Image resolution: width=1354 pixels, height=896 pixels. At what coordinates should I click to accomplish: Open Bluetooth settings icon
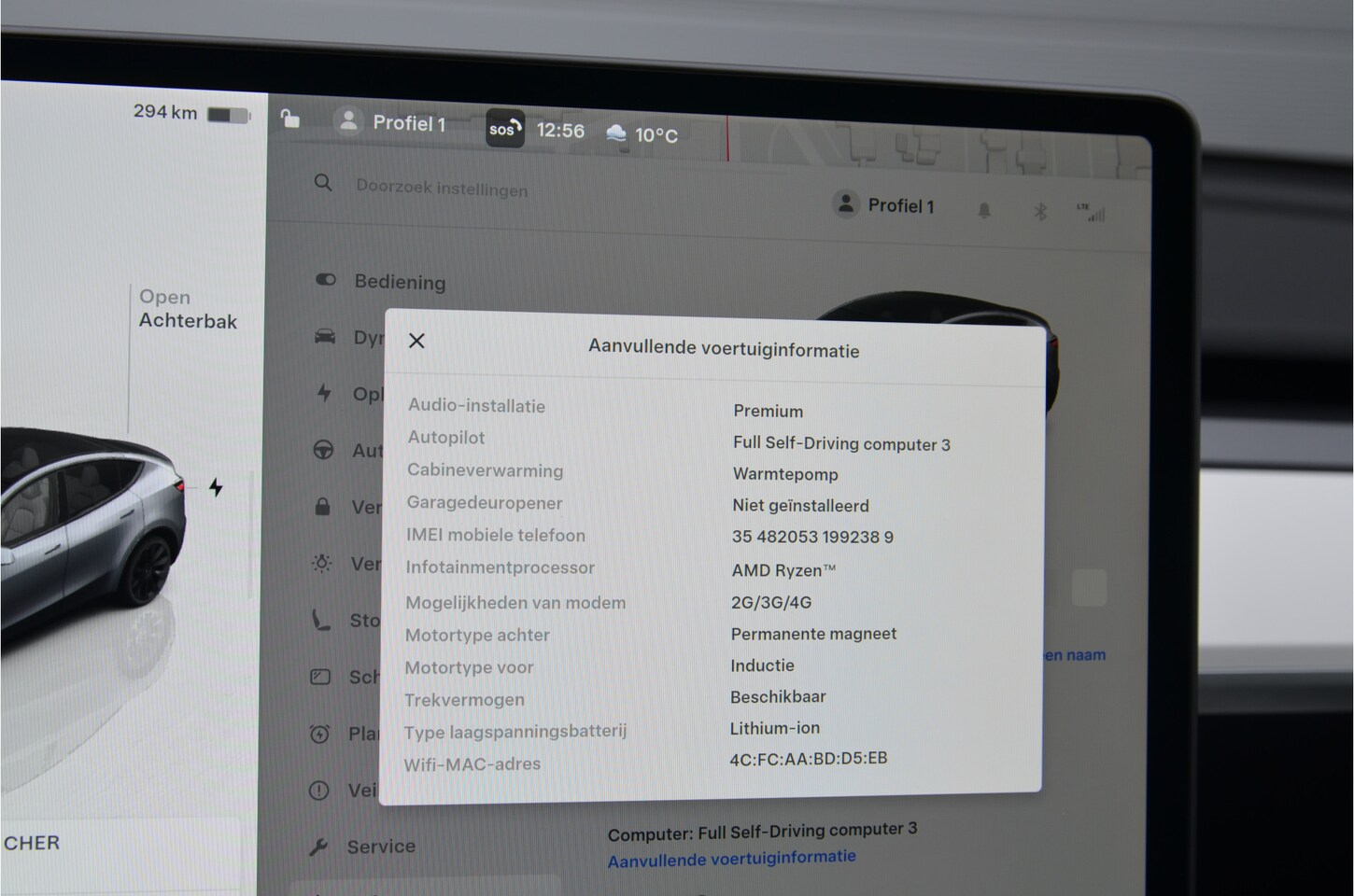[1040, 212]
